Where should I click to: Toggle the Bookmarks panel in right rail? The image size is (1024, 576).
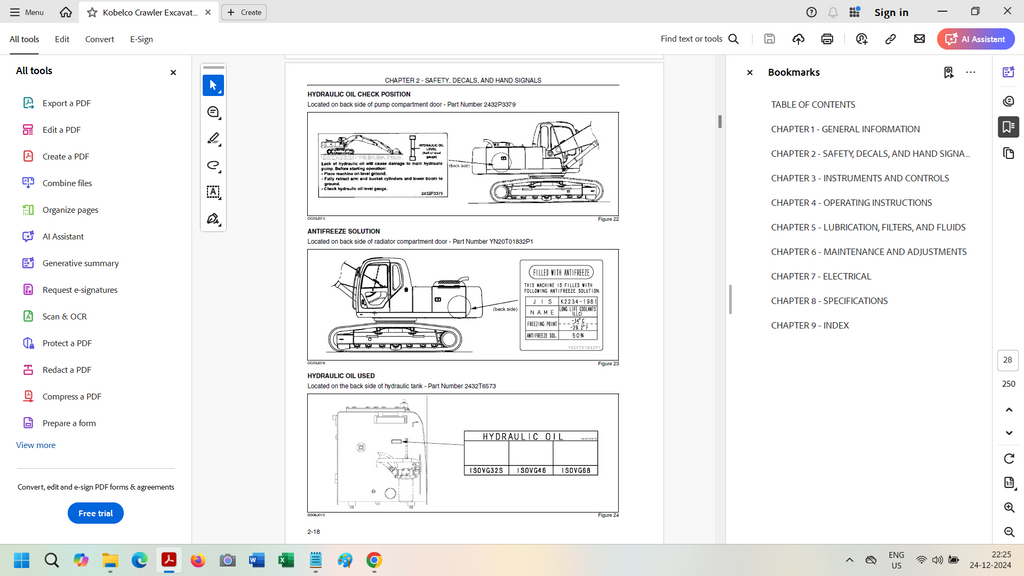point(1008,127)
